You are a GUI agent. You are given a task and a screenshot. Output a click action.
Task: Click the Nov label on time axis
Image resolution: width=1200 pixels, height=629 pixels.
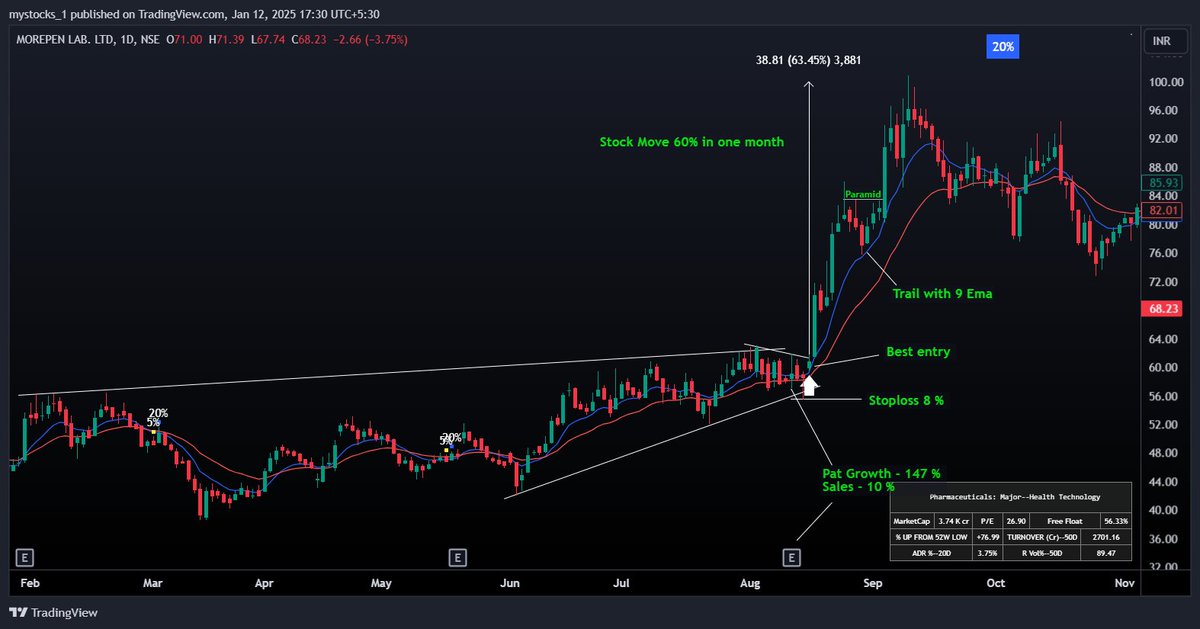click(x=1124, y=582)
